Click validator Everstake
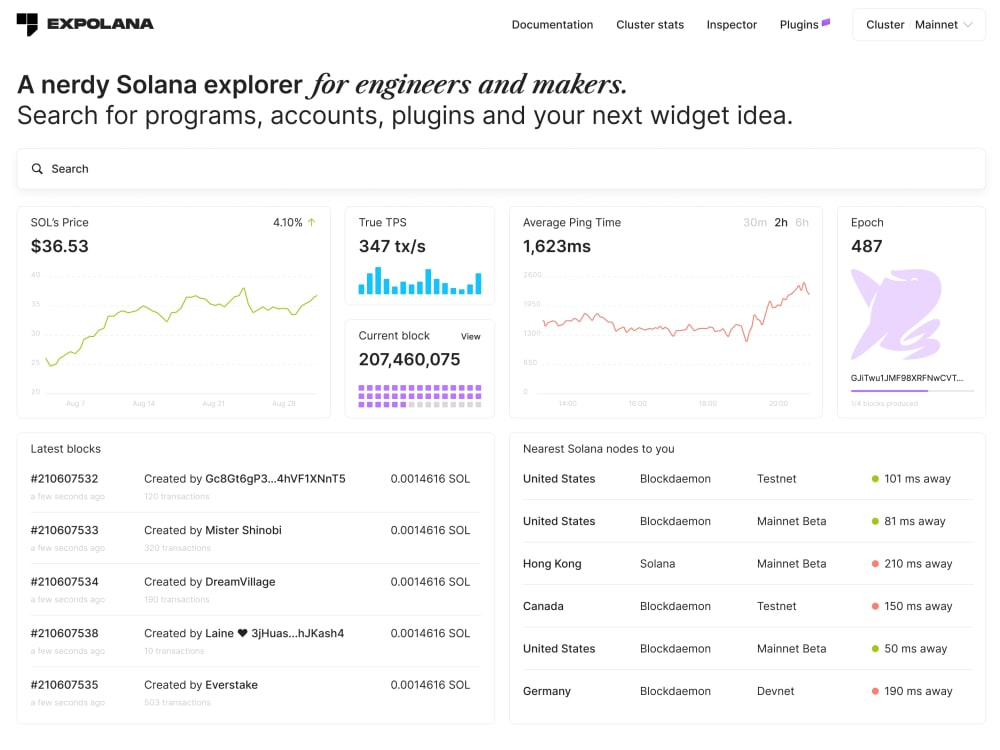This screenshot has height=750, width=1000. [x=231, y=685]
